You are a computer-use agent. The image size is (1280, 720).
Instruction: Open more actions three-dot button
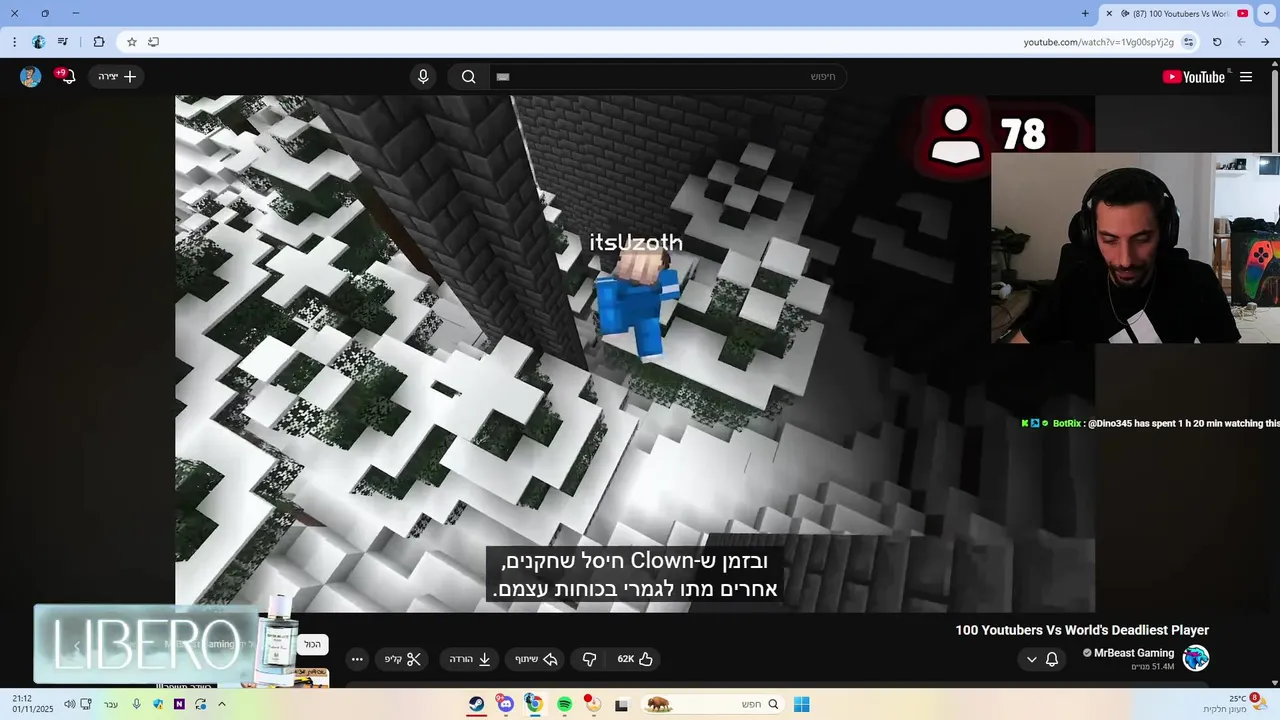357,659
